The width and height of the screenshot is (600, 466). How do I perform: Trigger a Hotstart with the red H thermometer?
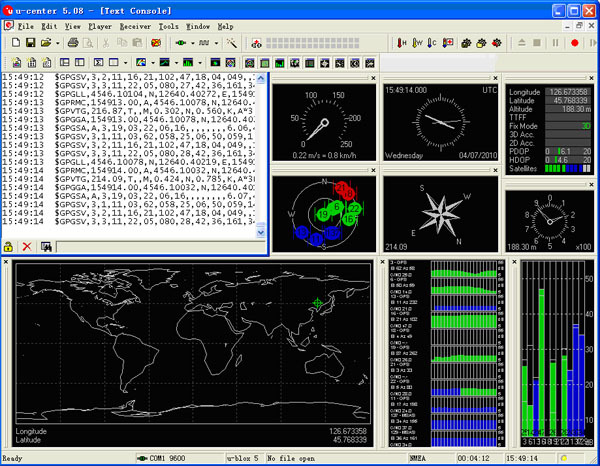[401, 43]
